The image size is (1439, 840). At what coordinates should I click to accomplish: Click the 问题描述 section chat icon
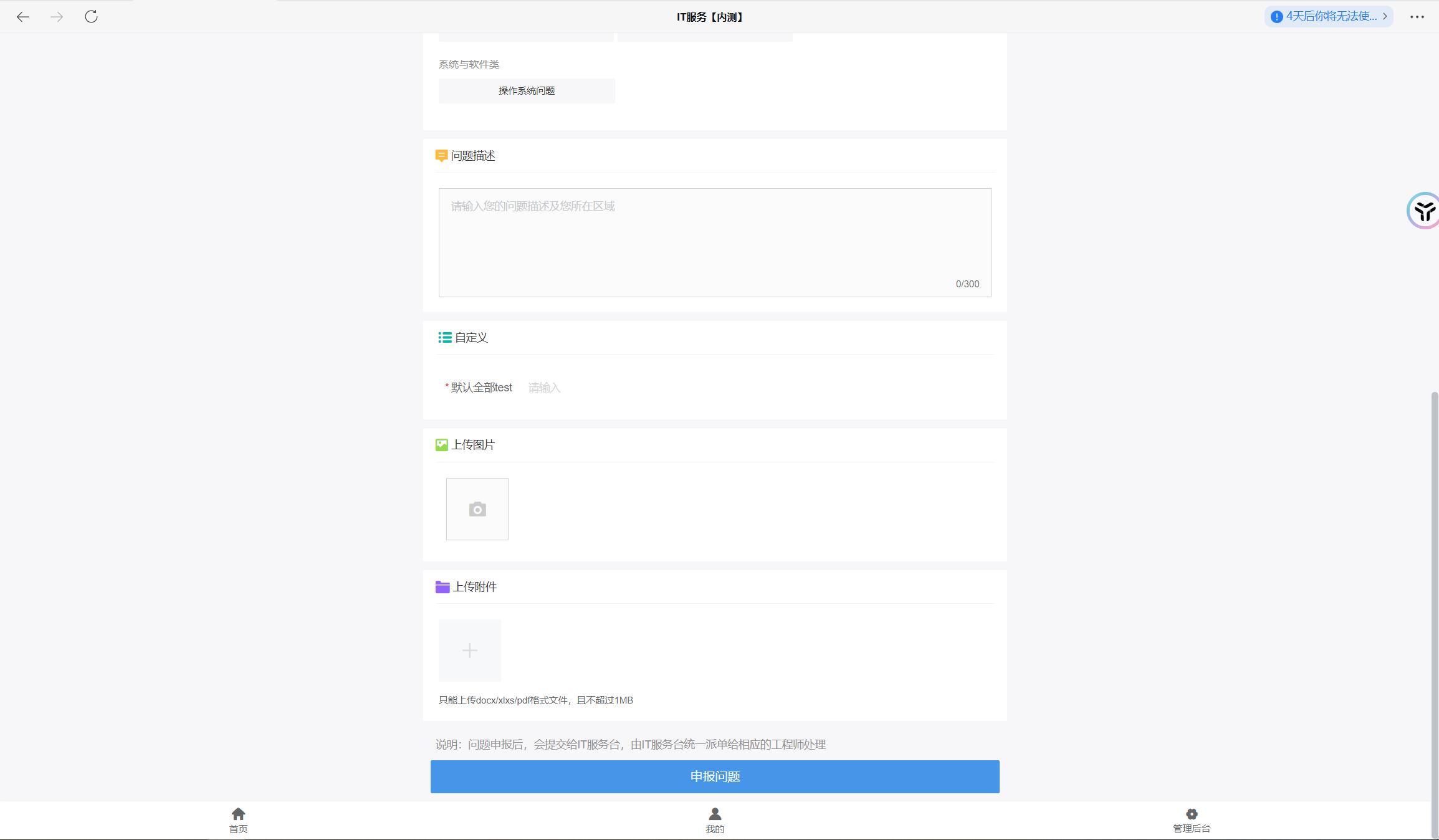tap(441, 156)
